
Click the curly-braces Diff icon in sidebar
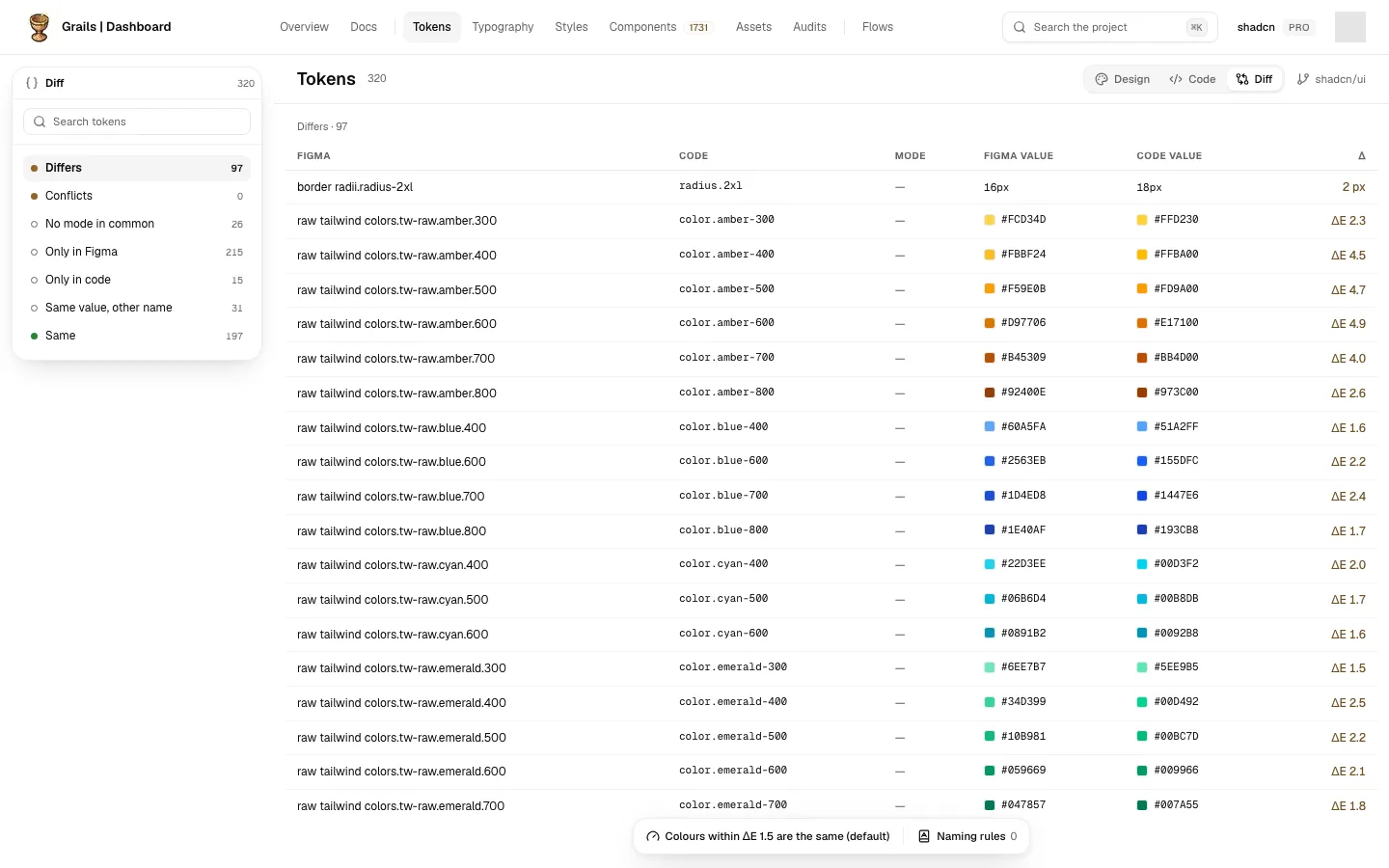click(32, 83)
